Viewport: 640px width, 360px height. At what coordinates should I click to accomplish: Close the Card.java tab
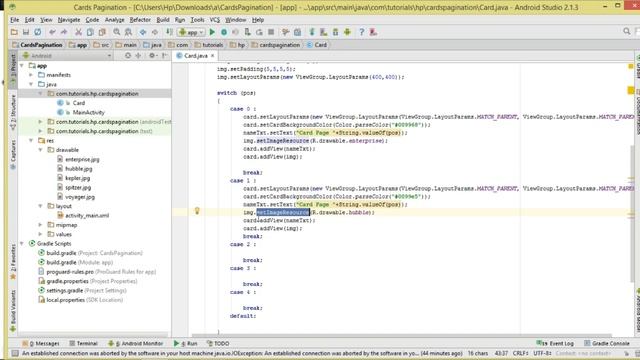(x=213, y=56)
